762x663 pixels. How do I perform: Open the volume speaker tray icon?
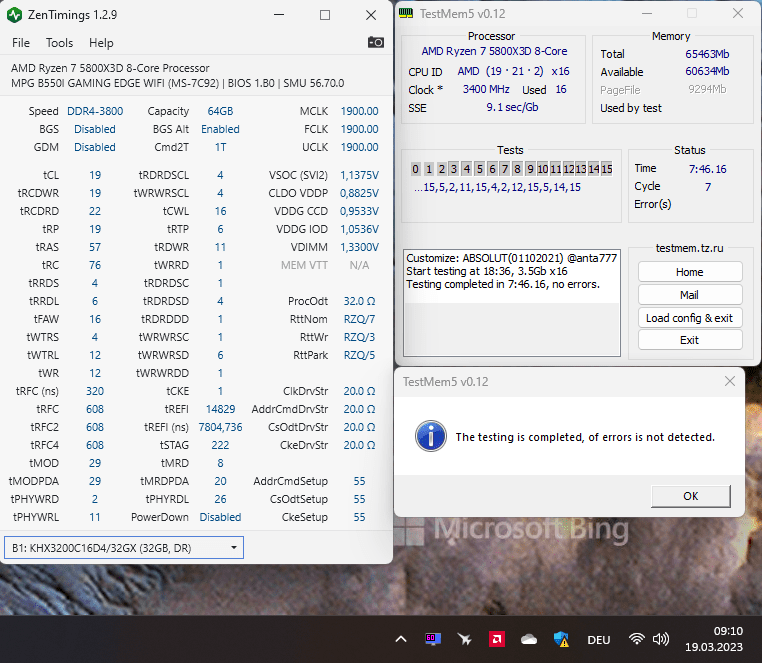(x=660, y=639)
